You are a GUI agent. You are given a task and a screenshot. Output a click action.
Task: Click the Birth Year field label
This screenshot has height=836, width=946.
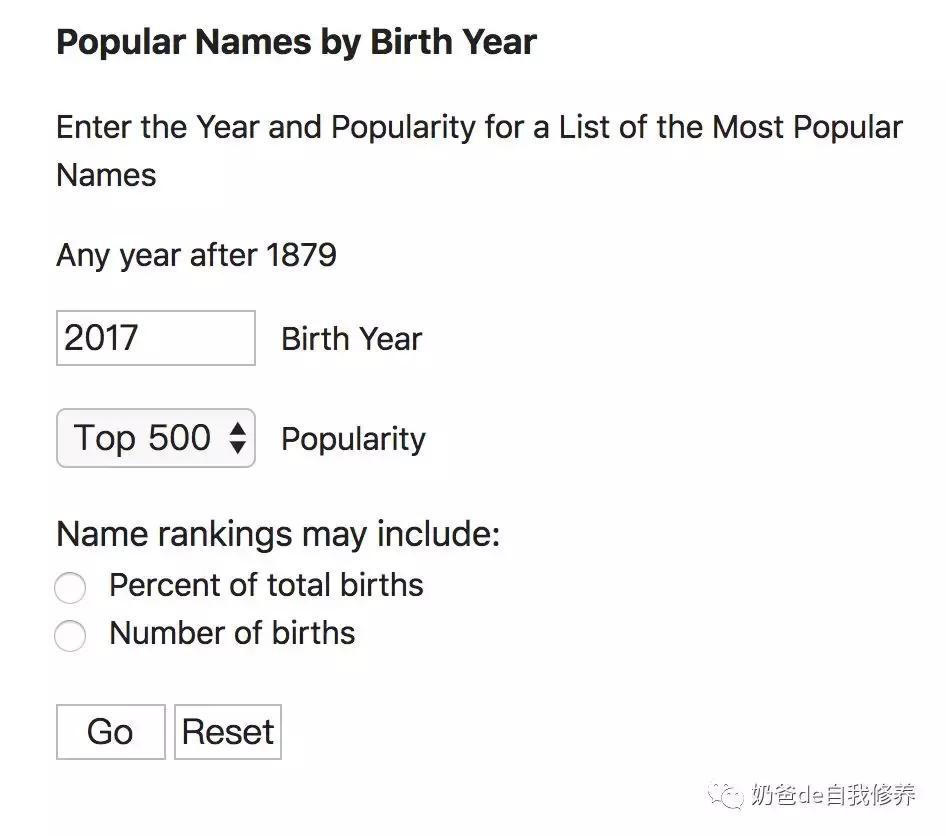tap(351, 339)
